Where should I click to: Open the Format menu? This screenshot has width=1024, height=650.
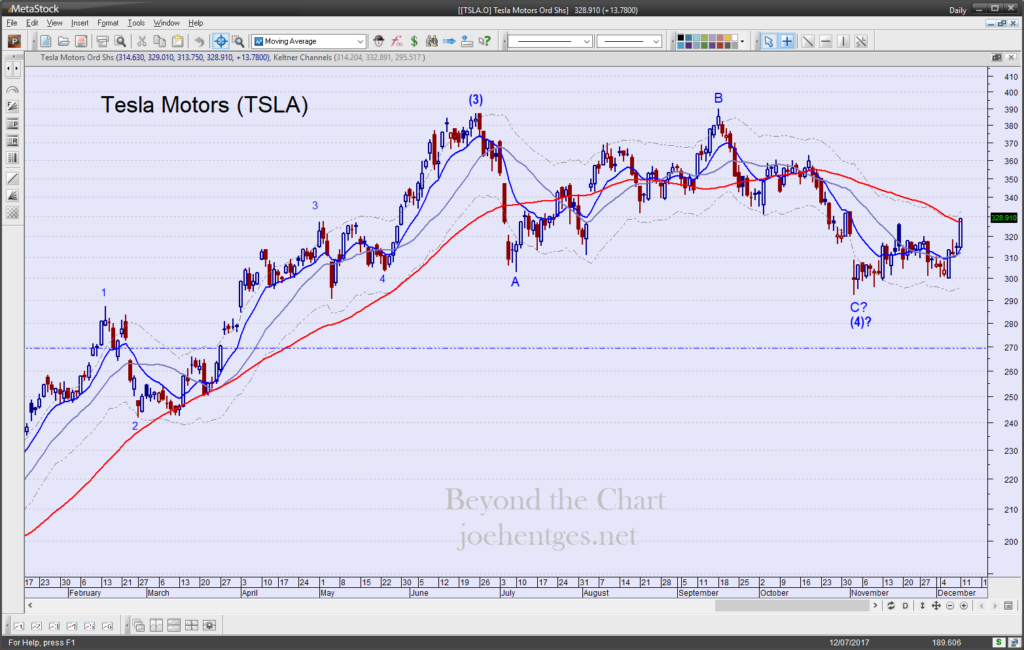coord(108,23)
